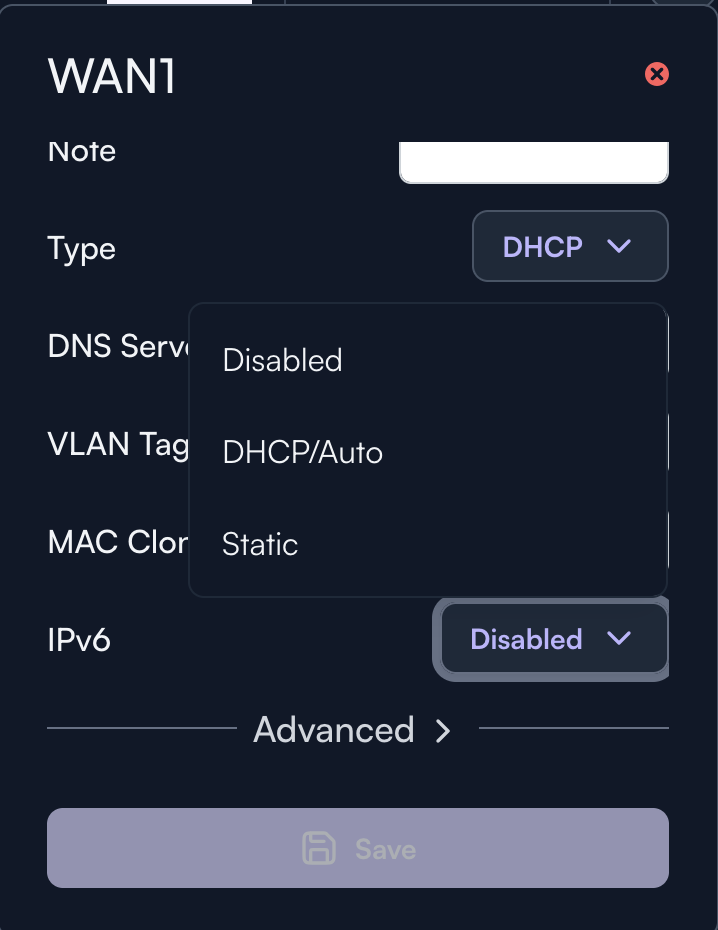Focus the Note text input field
Image resolution: width=718 pixels, height=930 pixels.
(x=533, y=164)
